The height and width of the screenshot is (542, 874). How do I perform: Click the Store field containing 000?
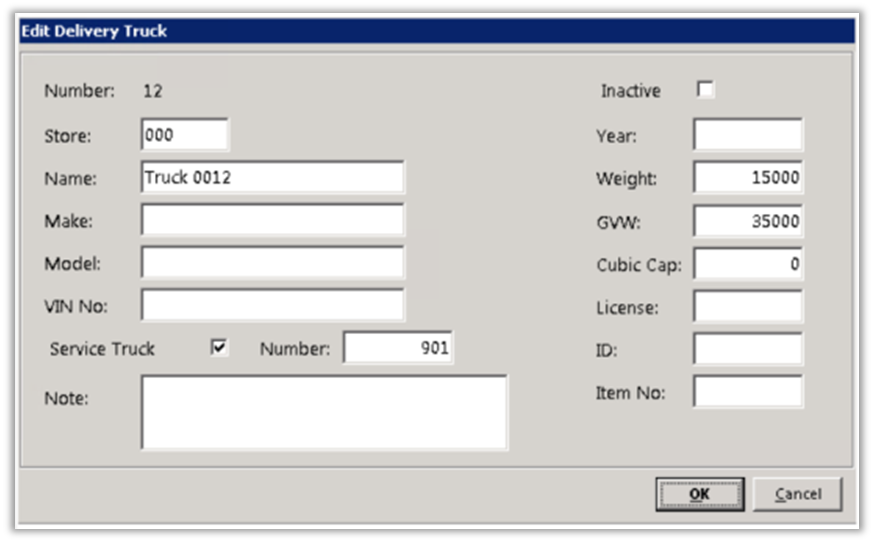pyautogui.click(x=185, y=135)
